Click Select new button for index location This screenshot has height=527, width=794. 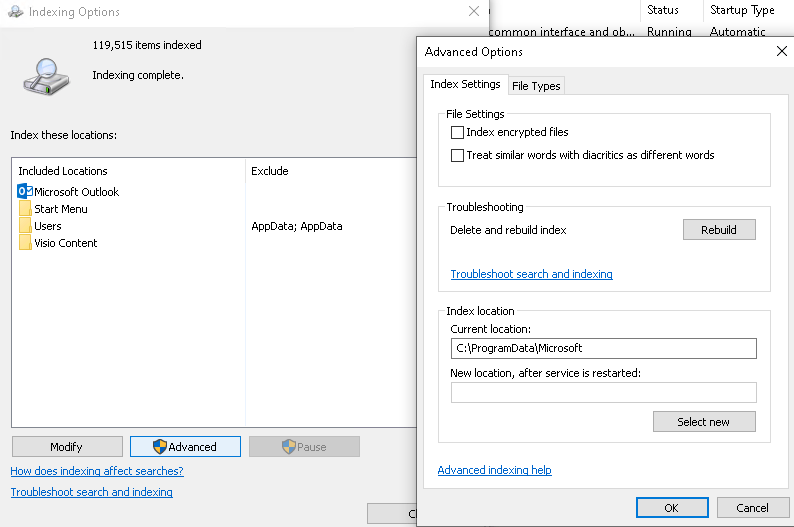(704, 422)
